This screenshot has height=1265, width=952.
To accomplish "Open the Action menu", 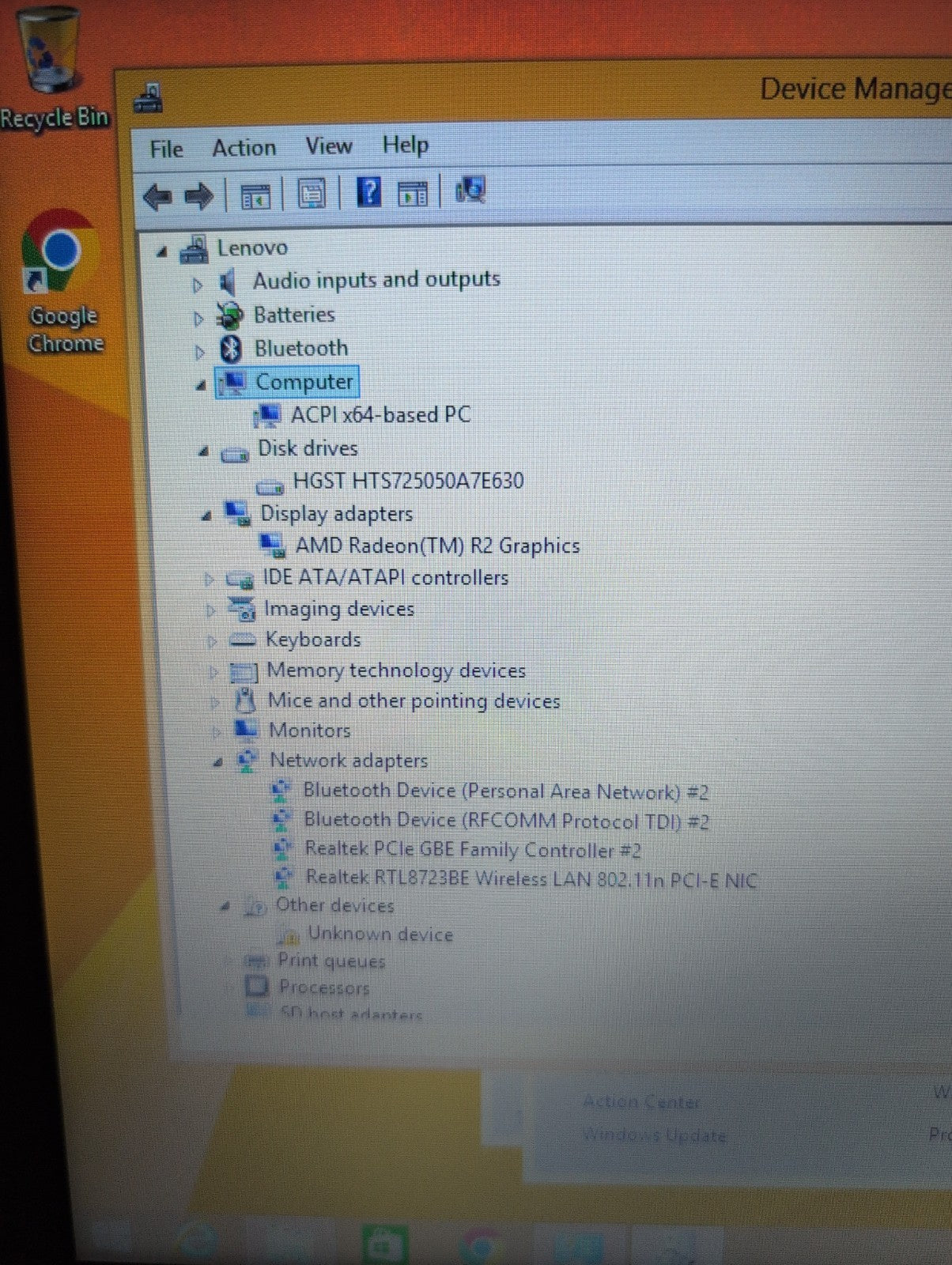I will pyautogui.click(x=244, y=148).
